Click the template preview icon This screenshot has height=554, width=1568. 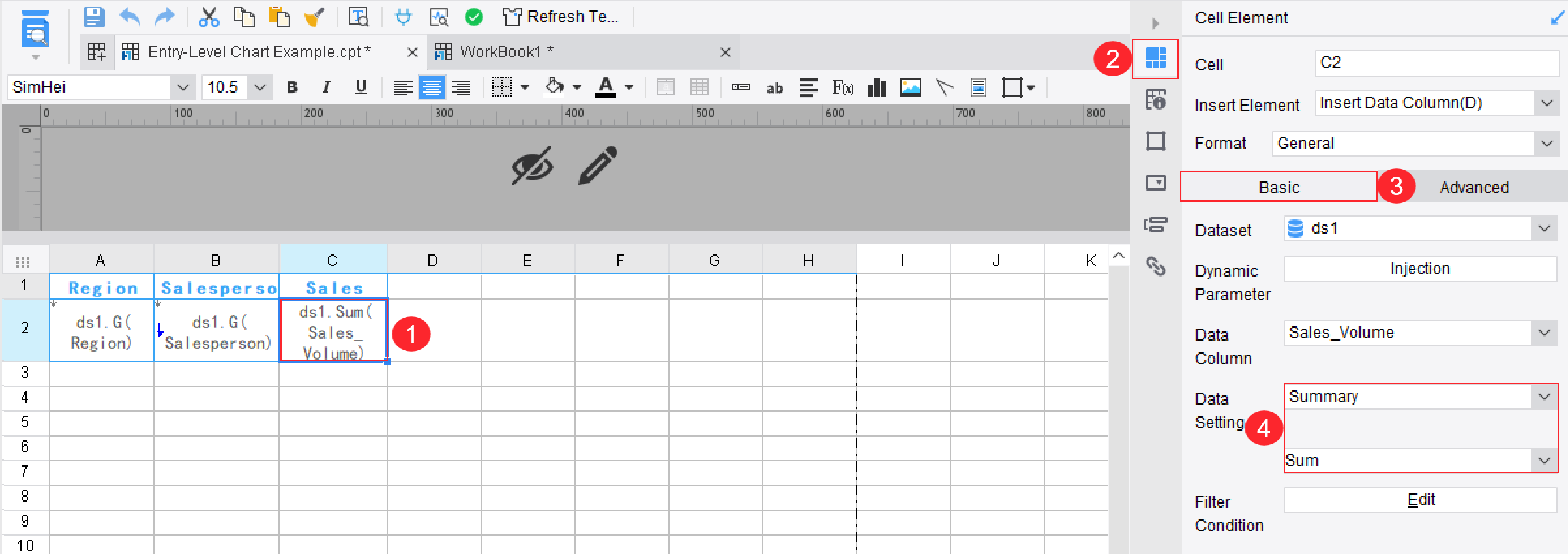coord(35,31)
